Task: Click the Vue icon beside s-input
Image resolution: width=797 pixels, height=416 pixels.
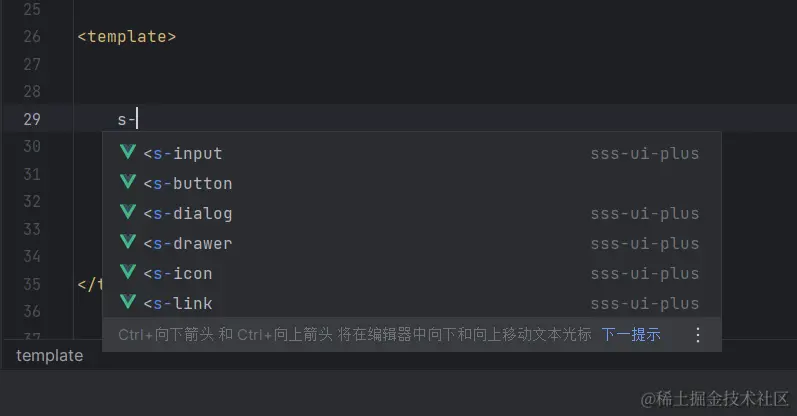Action: pos(128,152)
